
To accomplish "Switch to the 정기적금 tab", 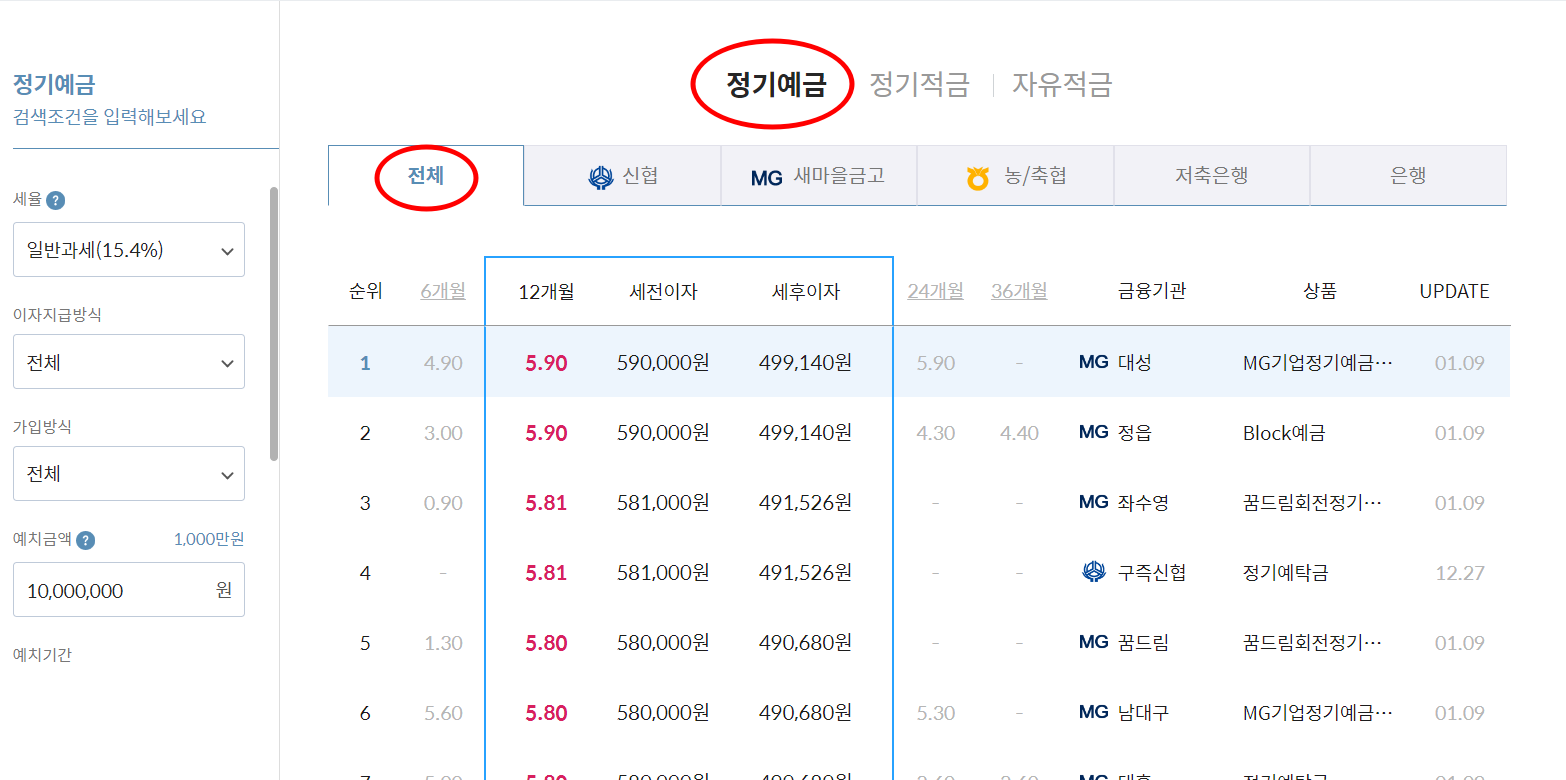I will pos(919,84).
